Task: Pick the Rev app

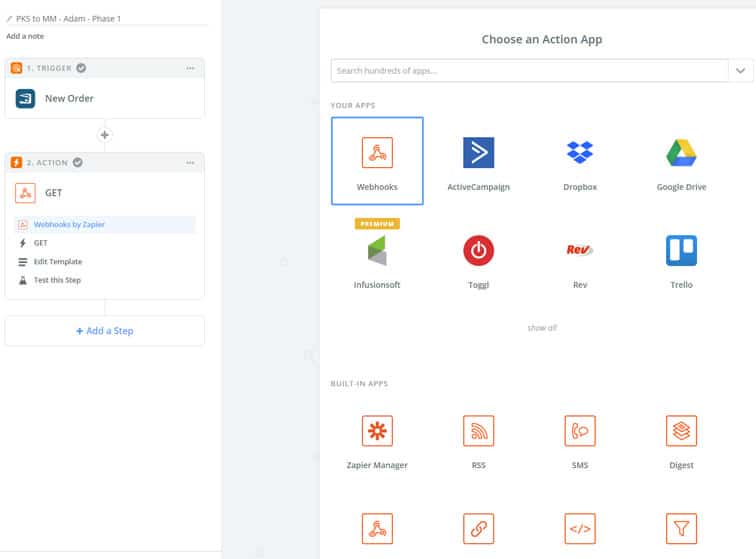Action: point(579,257)
